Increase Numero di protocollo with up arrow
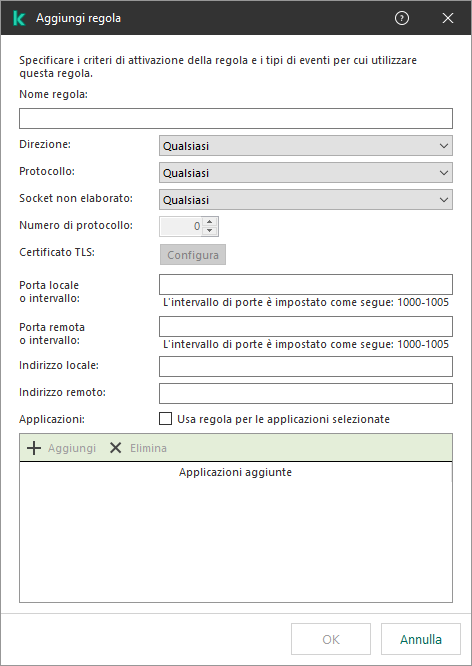Viewport: 472px width, 666px height. point(209,222)
